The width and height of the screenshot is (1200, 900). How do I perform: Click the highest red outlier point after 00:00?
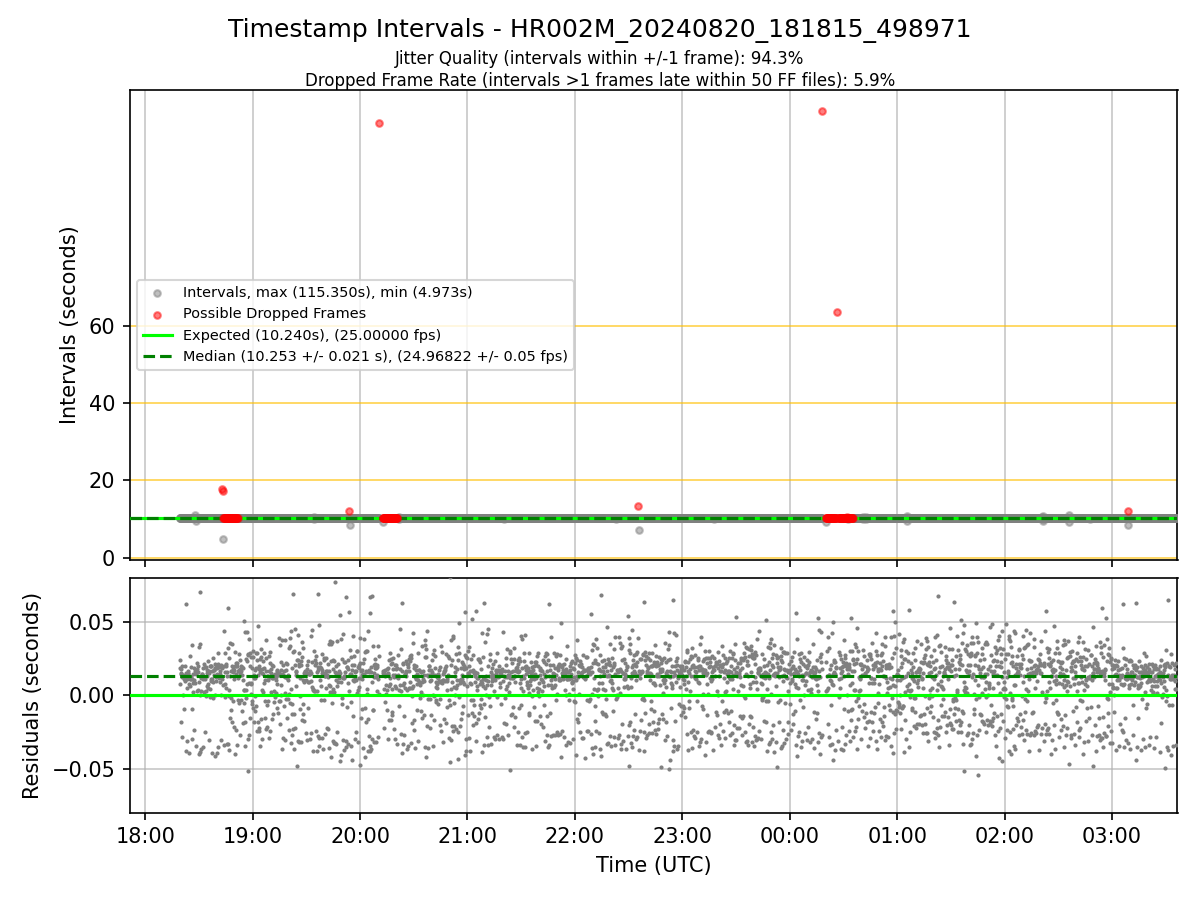(822, 111)
